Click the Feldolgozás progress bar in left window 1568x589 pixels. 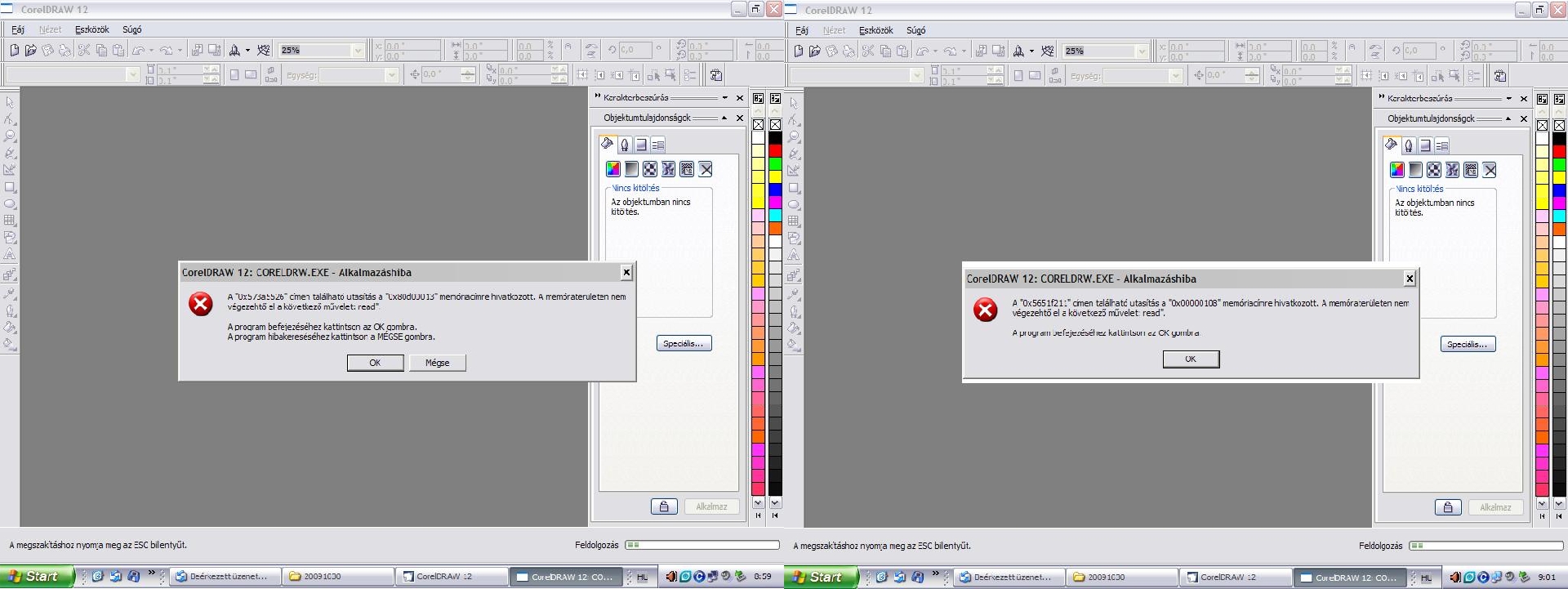pyautogui.click(x=702, y=544)
